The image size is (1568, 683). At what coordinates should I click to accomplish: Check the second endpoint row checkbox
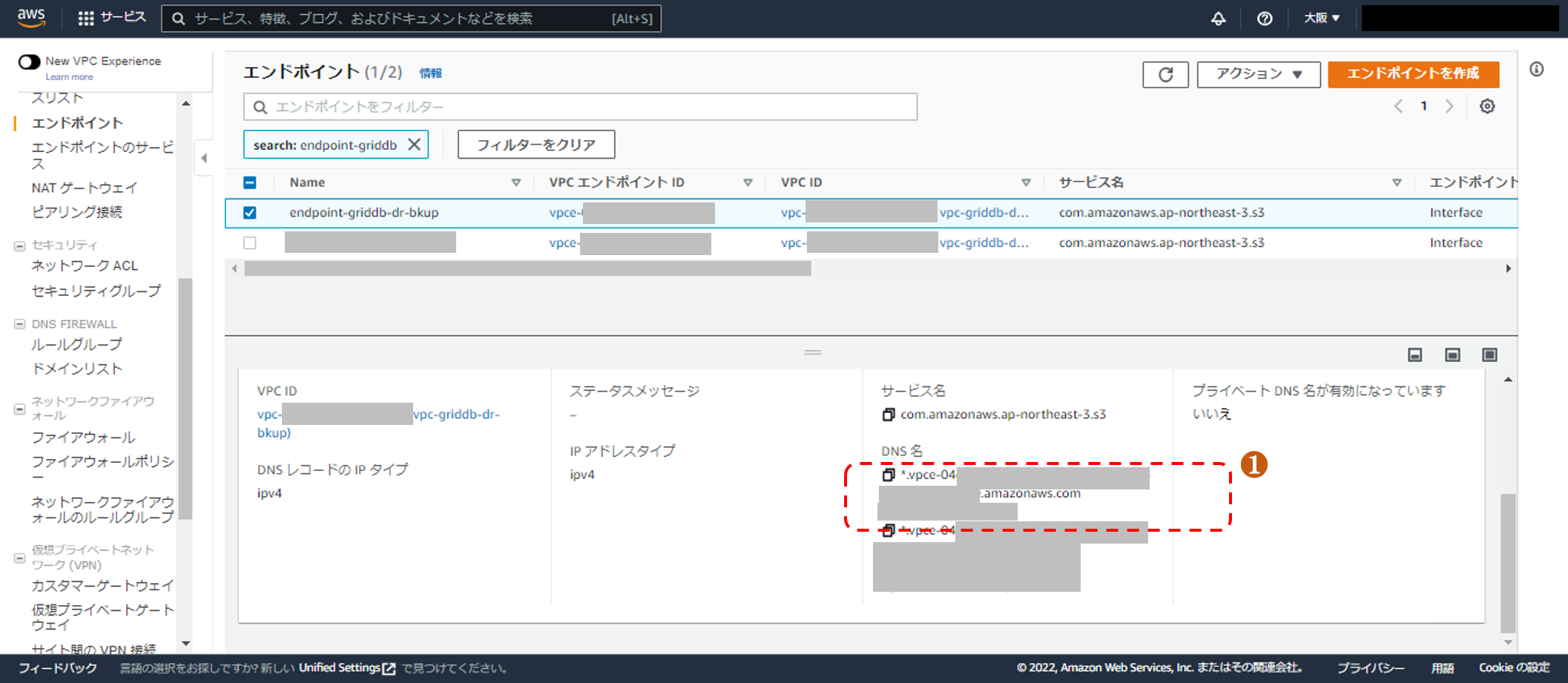point(250,243)
